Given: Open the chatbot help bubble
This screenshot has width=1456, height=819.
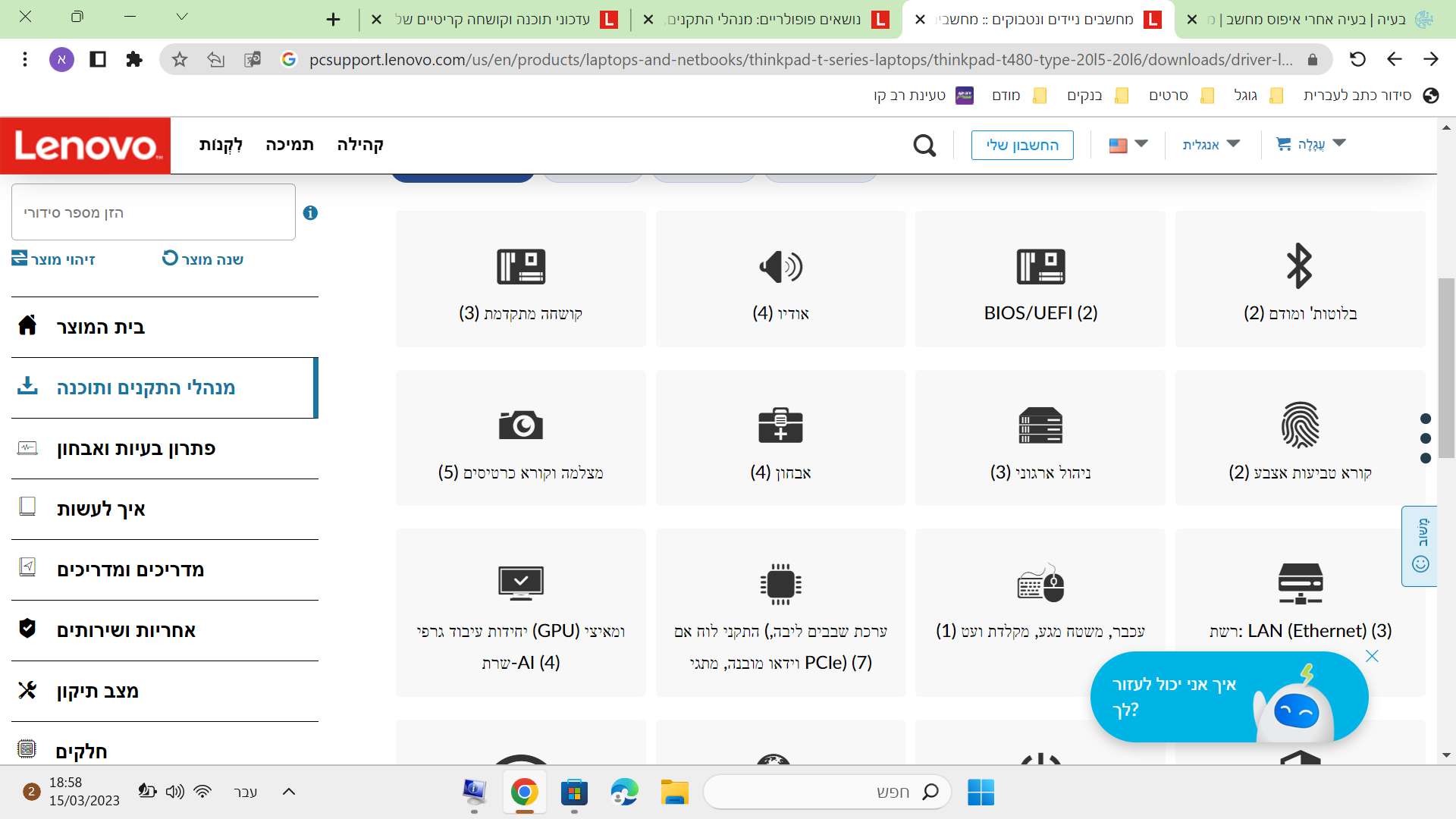Looking at the screenshot, I should 1228,698.
